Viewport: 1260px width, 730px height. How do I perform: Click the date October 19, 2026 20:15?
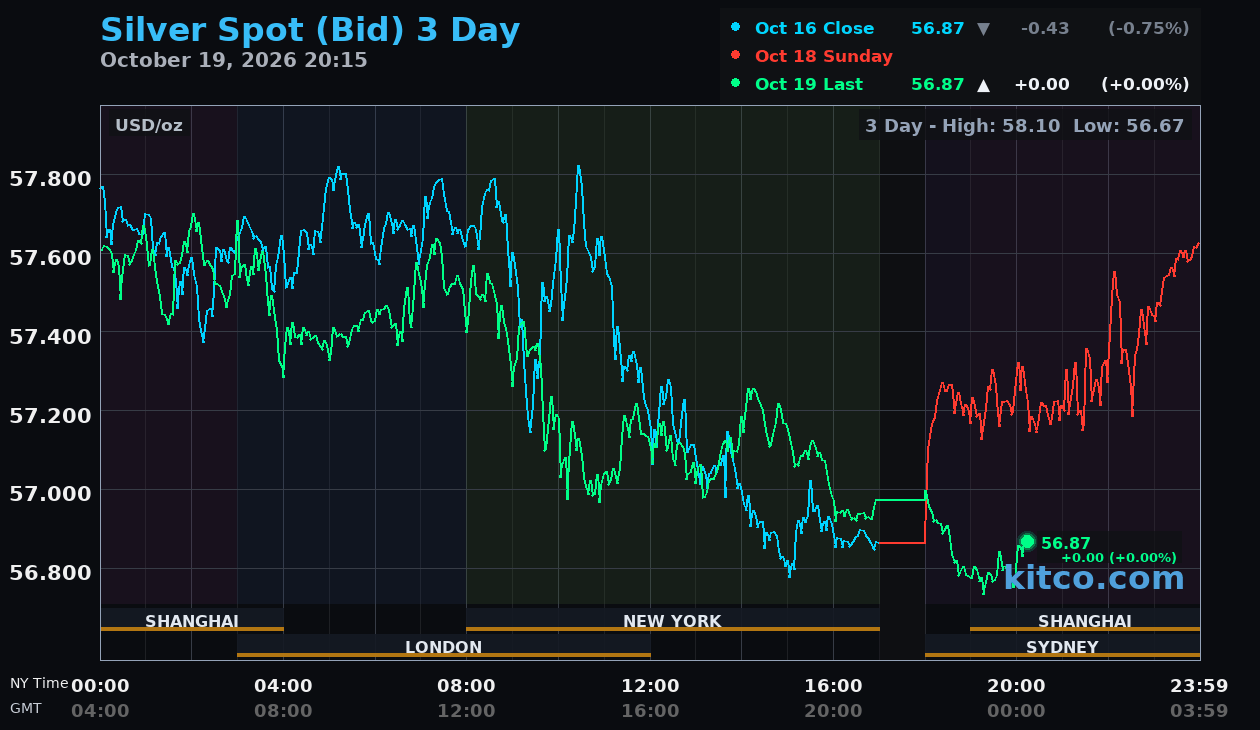tap(234, 60)
